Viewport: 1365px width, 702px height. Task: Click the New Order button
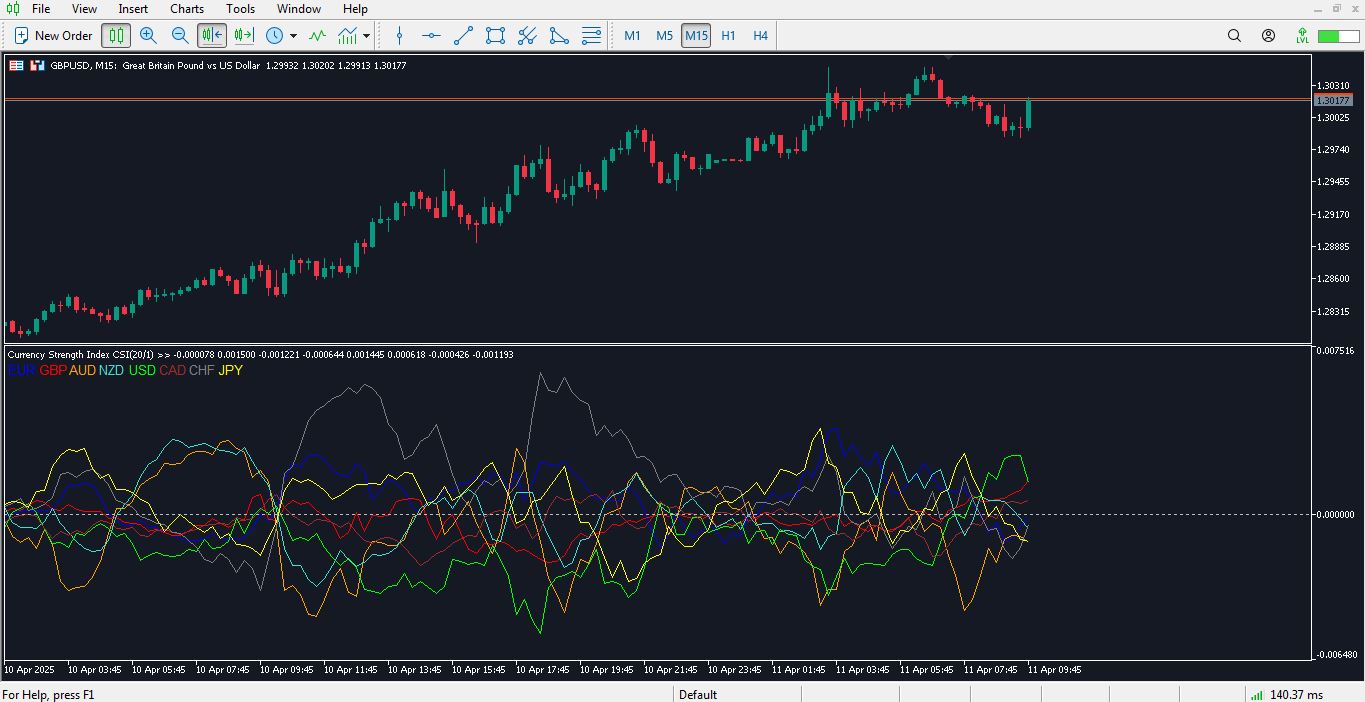(52, 35)
